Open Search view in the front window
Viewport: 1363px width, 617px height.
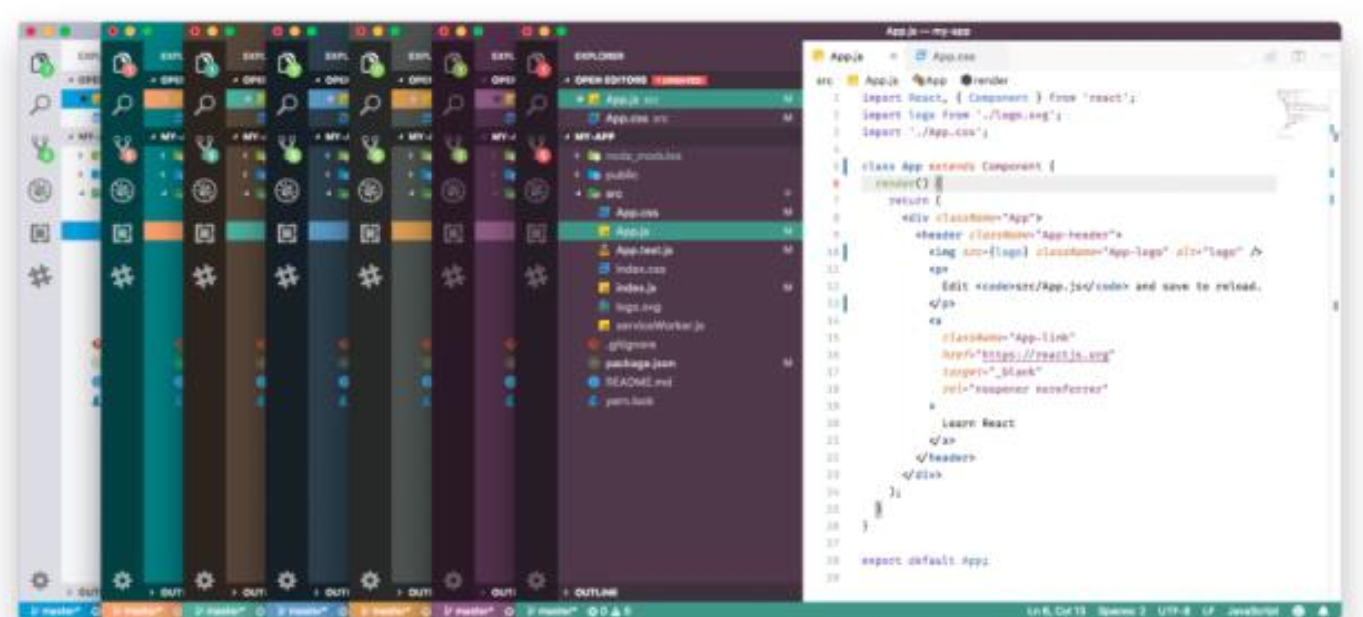pyautogui.click(x=537, y=103)
